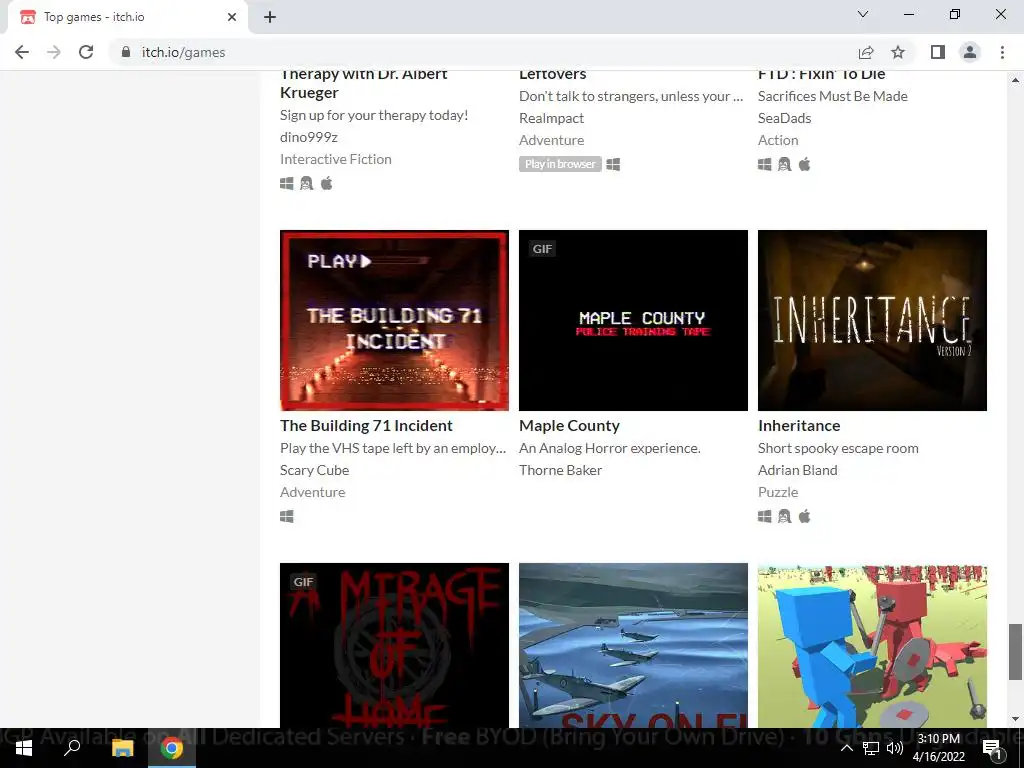Show hidden system tray icons
The width and height of the screenshot is (1024, 768).
pyautogui.click(x=846, y=748)
